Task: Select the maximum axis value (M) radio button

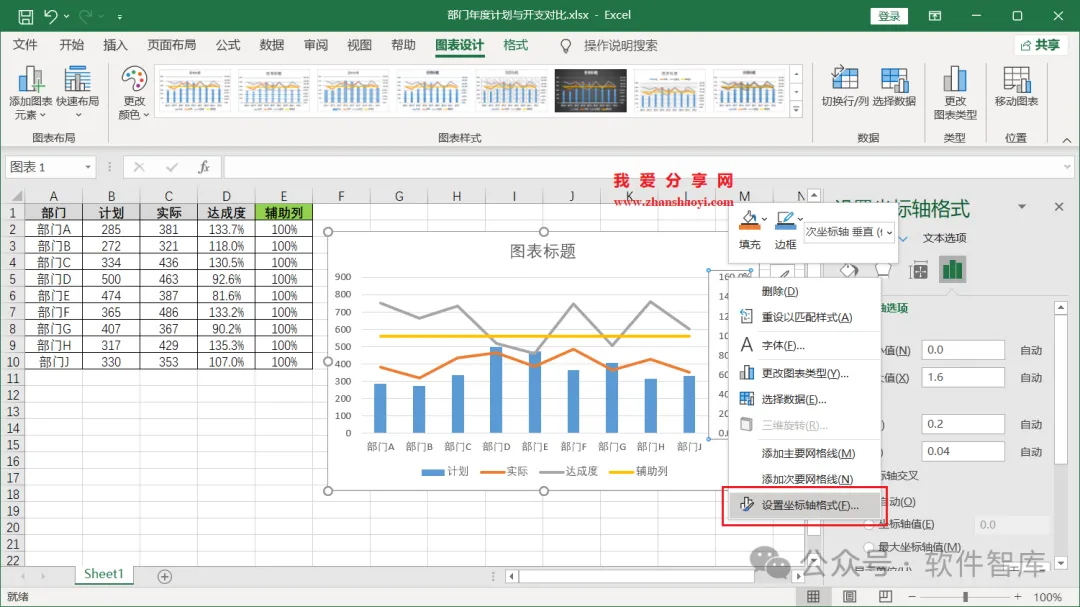Action: (x=869, y=547)
